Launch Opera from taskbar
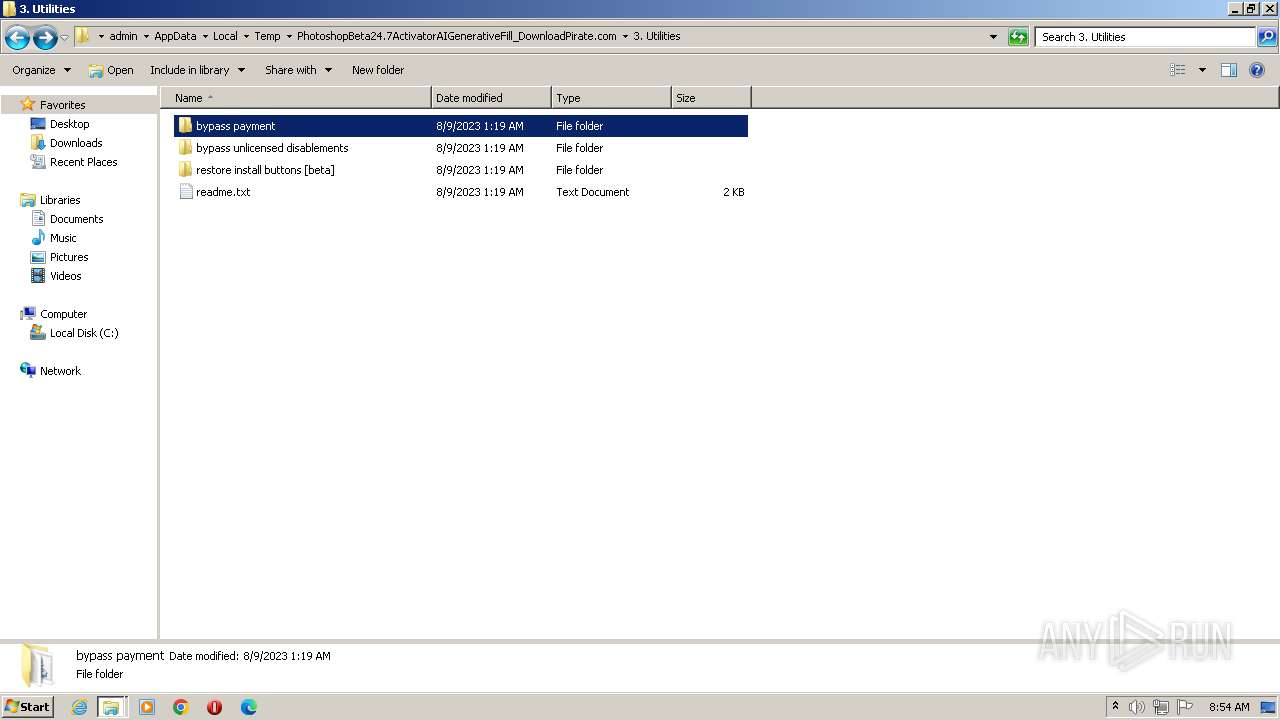The height and width of the screenshot is (720, 1280). (214, 707)
